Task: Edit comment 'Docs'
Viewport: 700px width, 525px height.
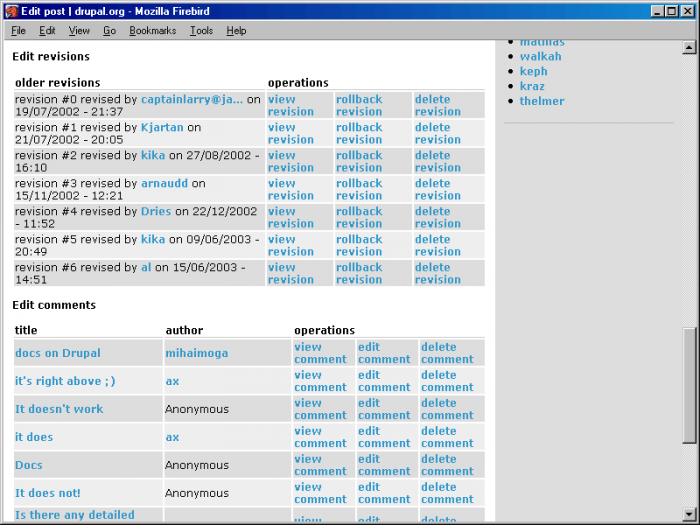Action: point(384,465)
